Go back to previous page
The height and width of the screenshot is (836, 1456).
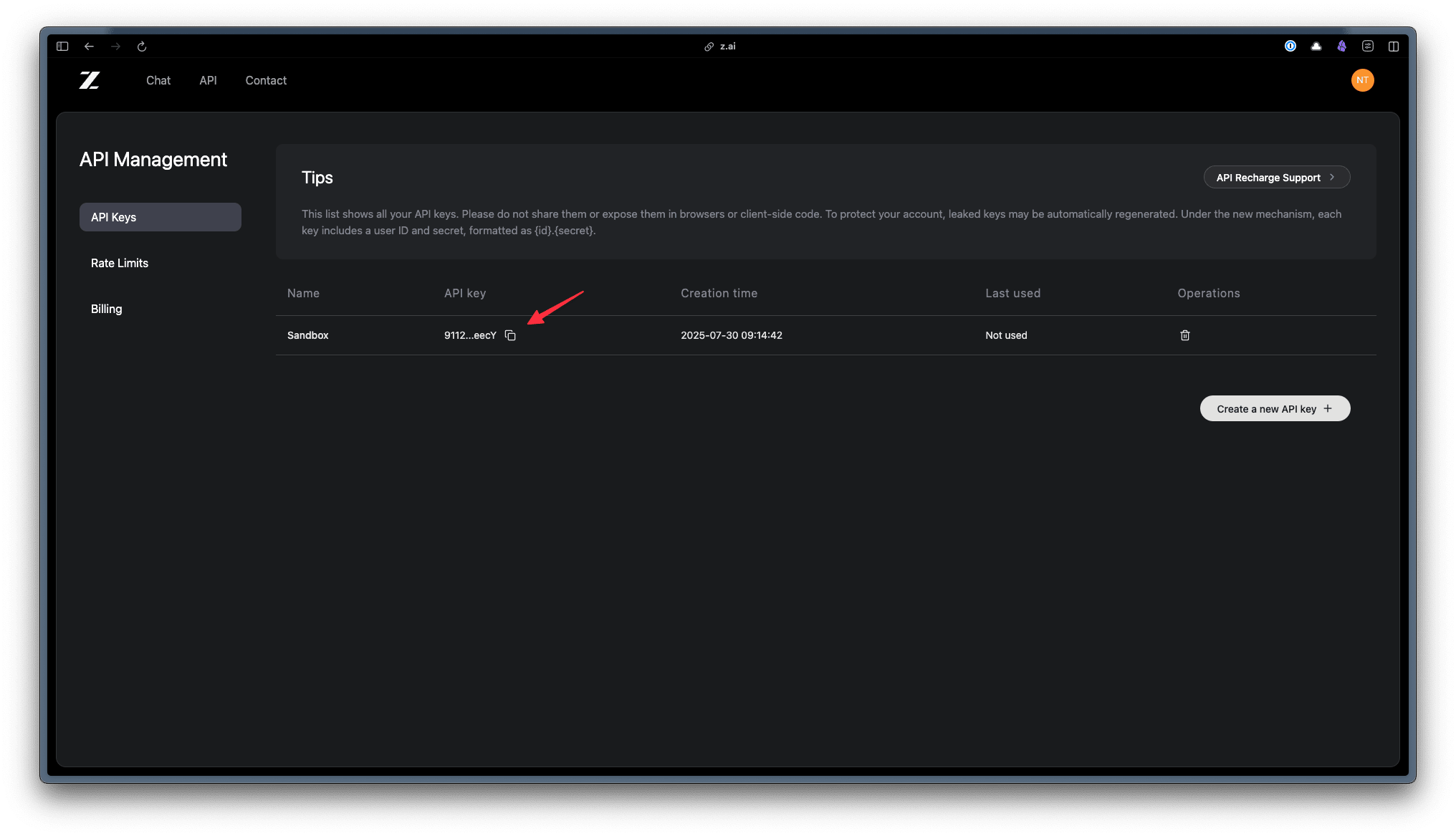(89, 47)
